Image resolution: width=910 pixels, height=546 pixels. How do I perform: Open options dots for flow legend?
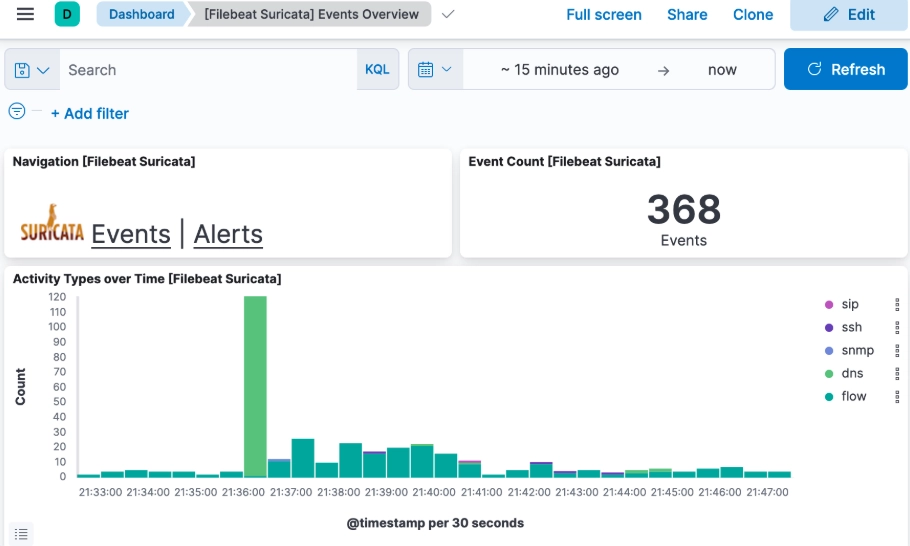click(x=897, y=396)
